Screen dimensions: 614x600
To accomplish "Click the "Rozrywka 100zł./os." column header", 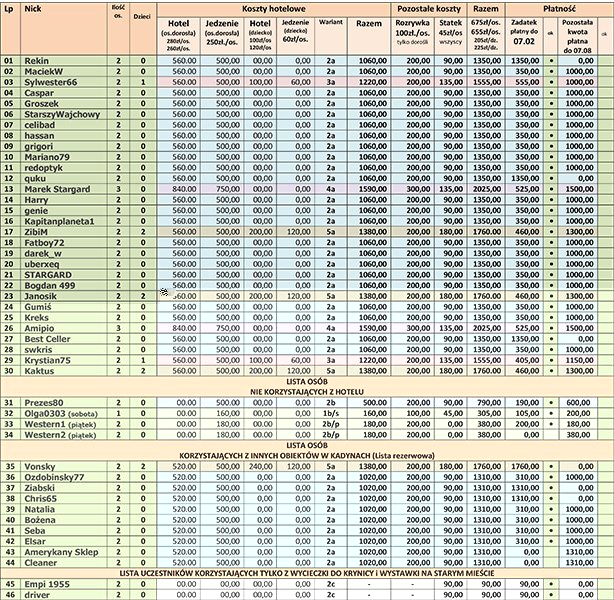I will pyautogui.click(x=413, y=35).
